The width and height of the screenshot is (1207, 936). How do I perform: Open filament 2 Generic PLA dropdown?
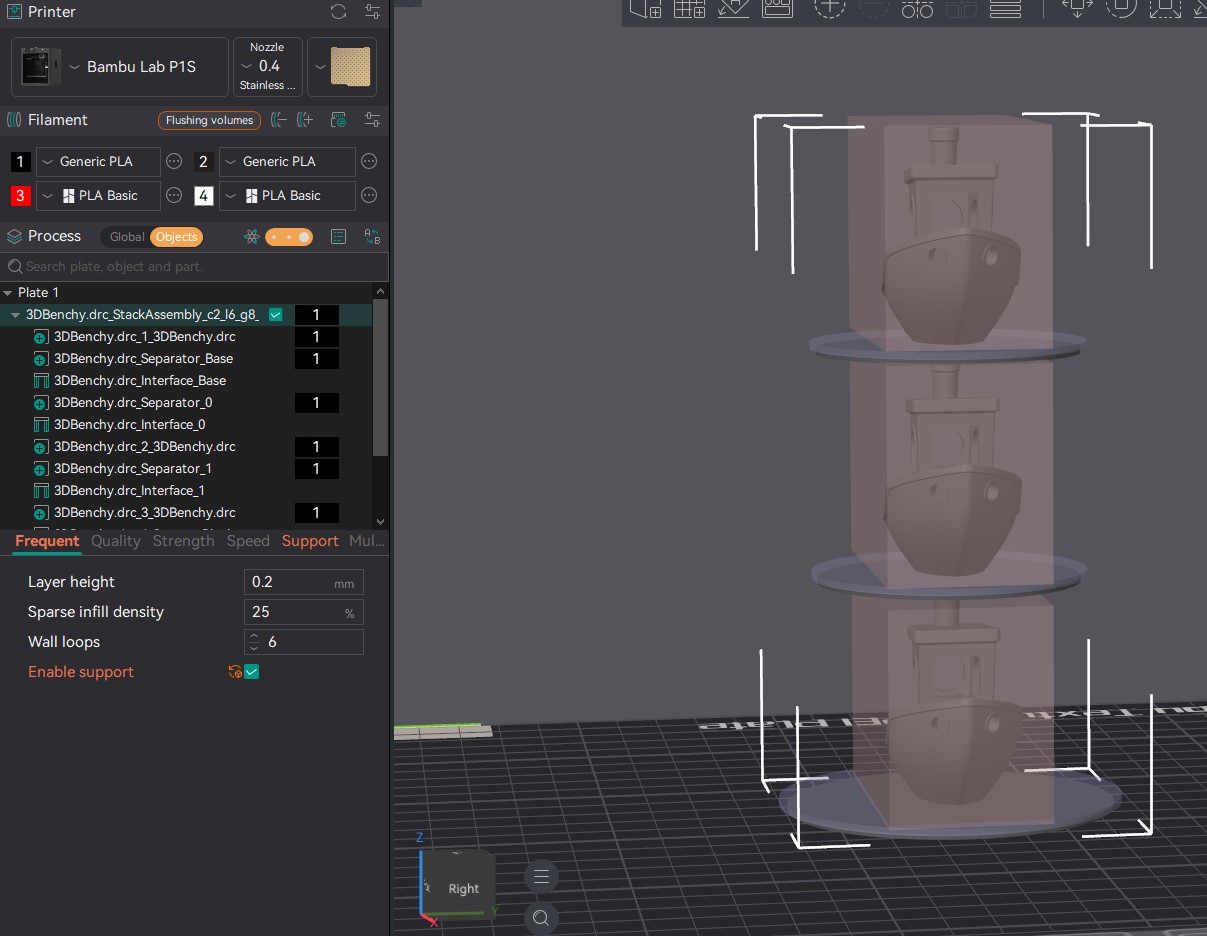coord(287,161)
